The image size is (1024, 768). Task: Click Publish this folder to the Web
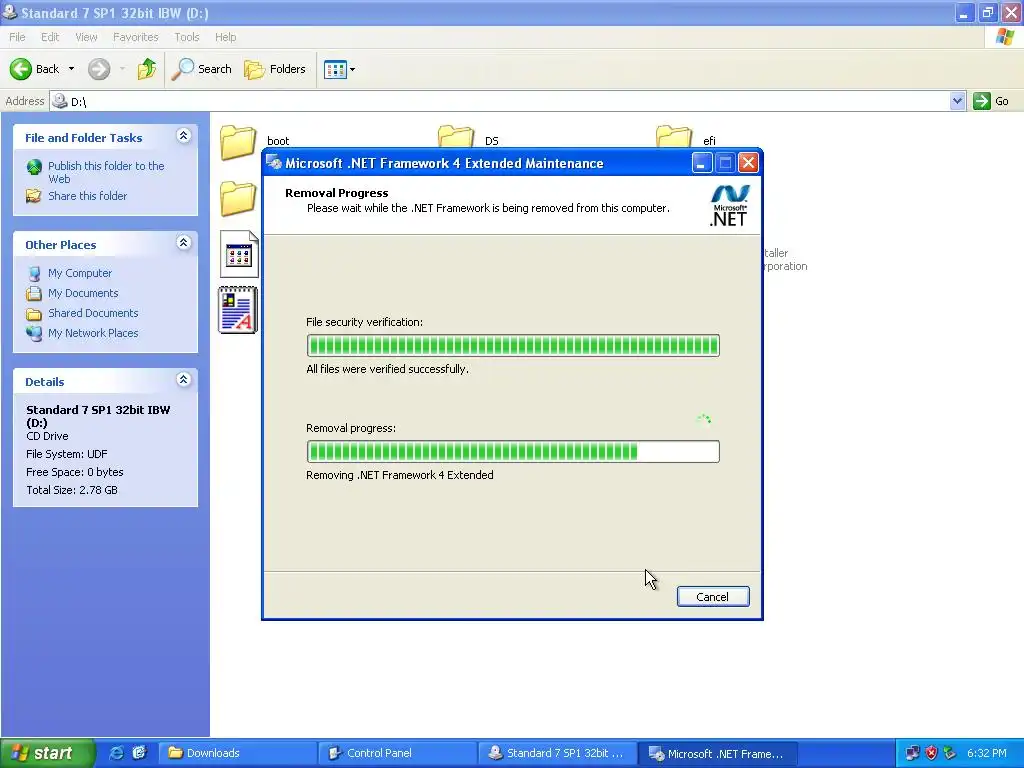coord(106,172)
